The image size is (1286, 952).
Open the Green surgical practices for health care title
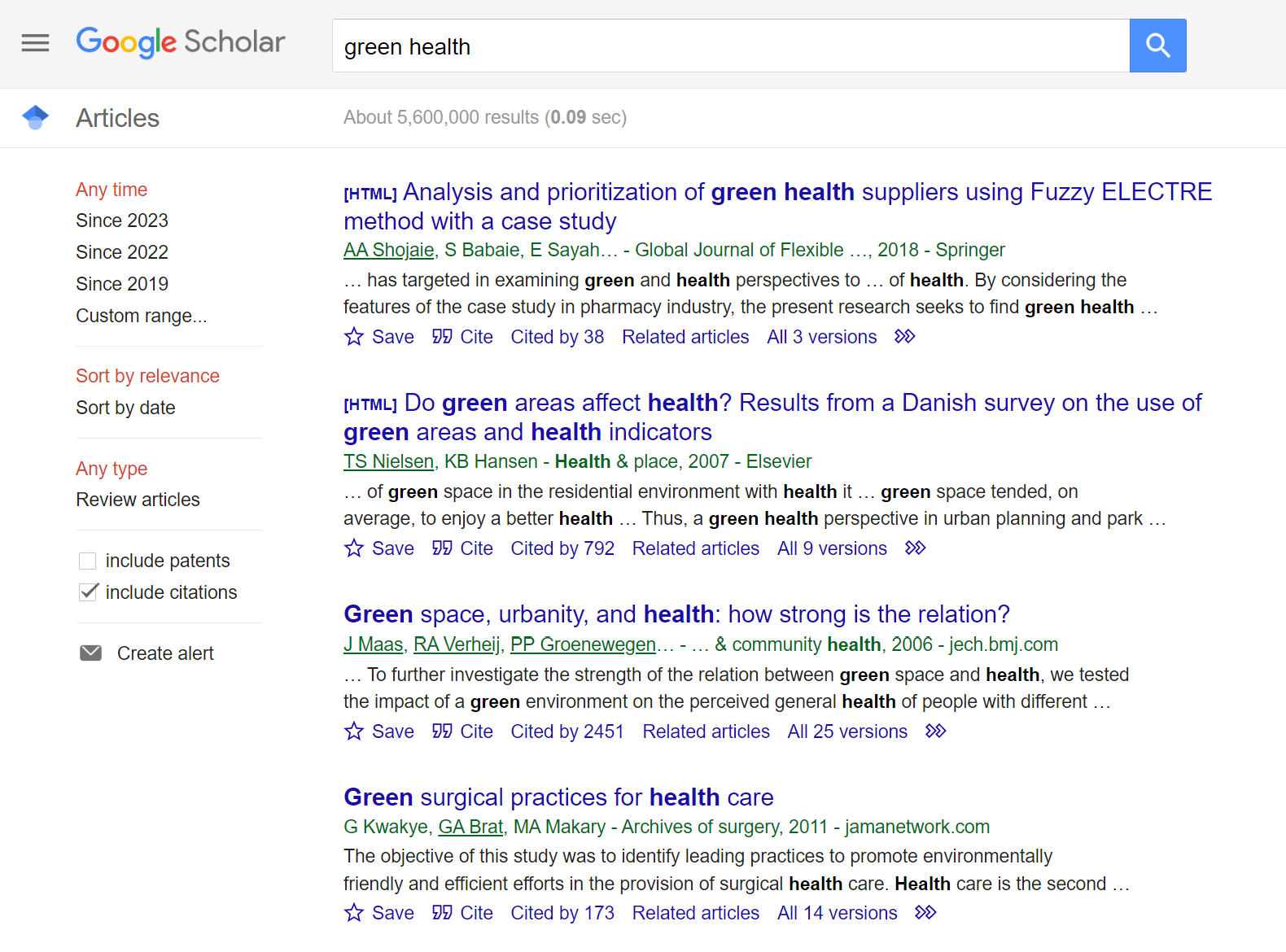pos(558,797)
